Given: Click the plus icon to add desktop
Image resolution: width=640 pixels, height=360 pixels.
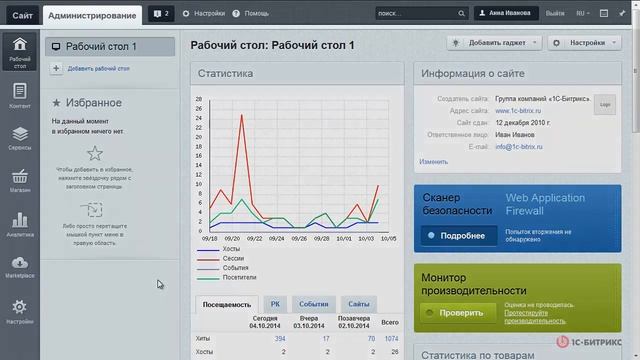Looking at the screenshot, I should 56,69.
